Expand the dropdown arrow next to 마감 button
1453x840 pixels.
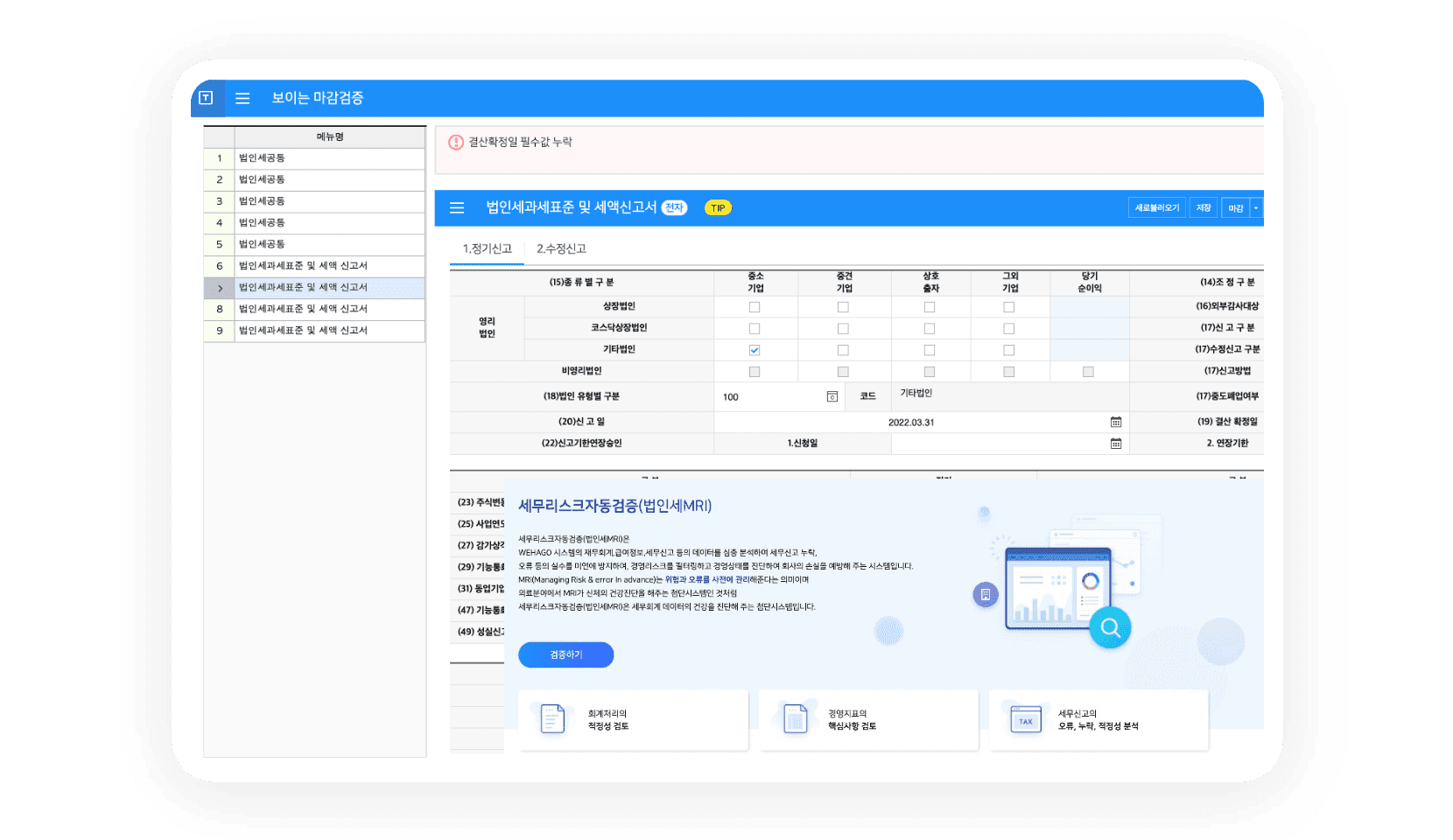pyautogui.click(x=1256, y=208)
